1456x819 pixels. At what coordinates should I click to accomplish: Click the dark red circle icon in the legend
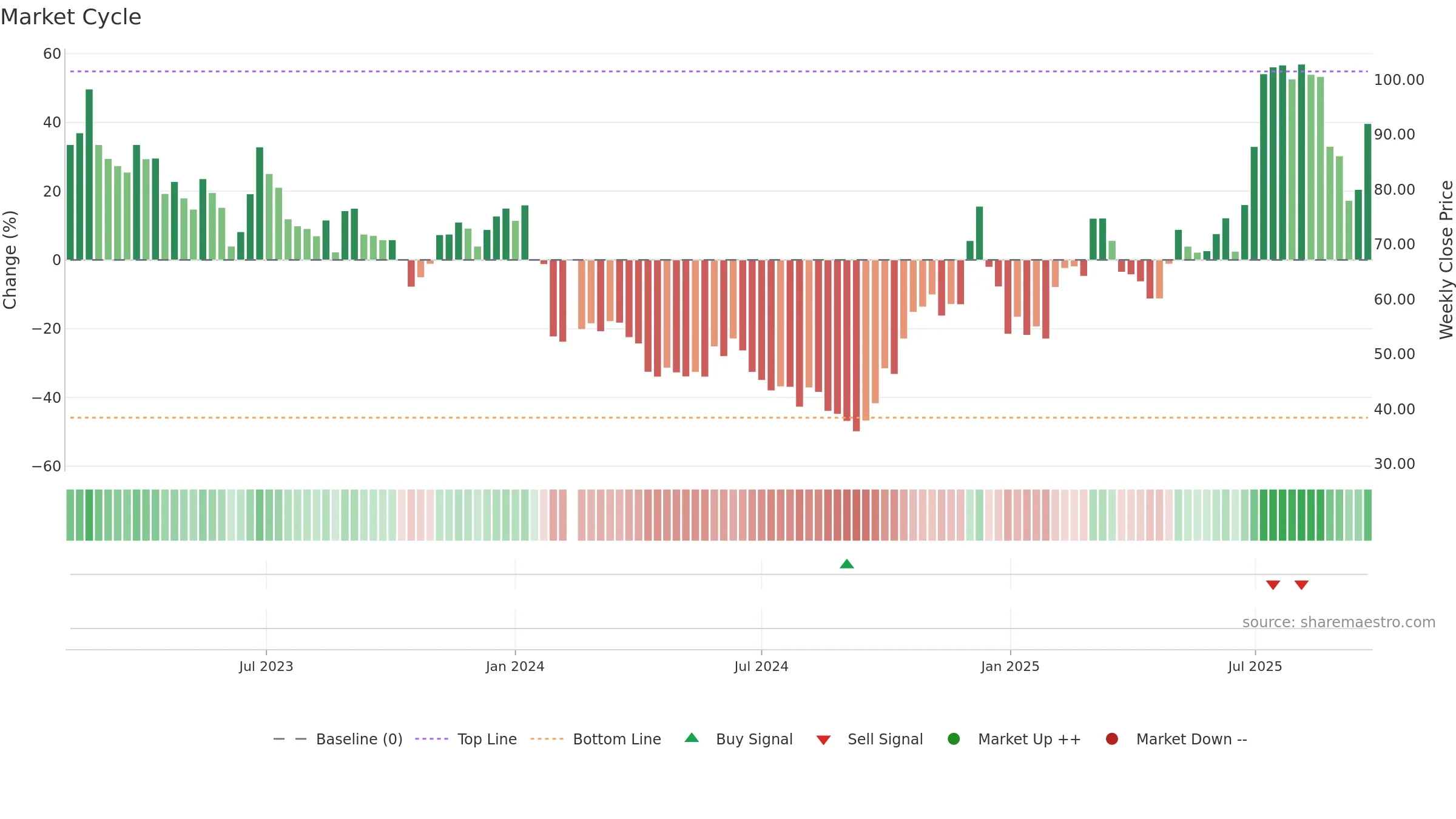coord(1112,739)
